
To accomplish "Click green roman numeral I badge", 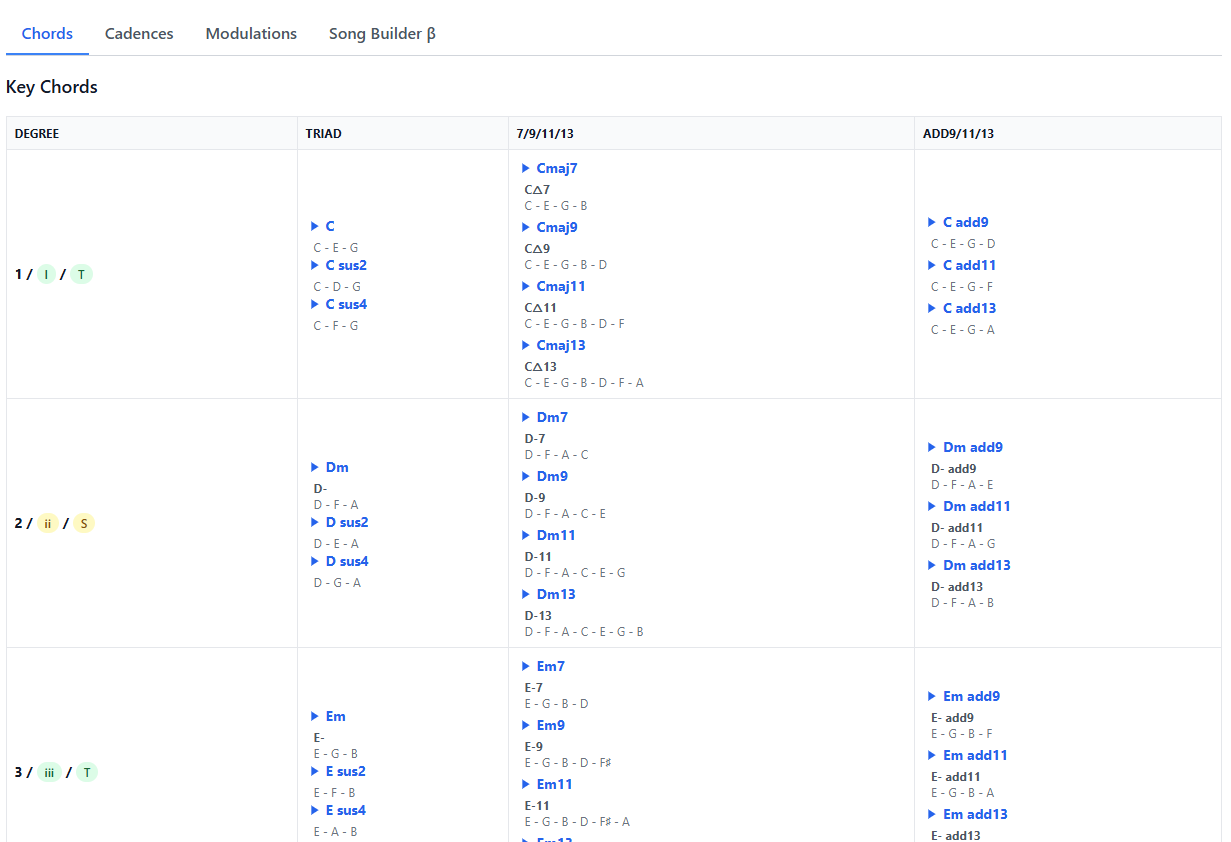I will 46,274.
